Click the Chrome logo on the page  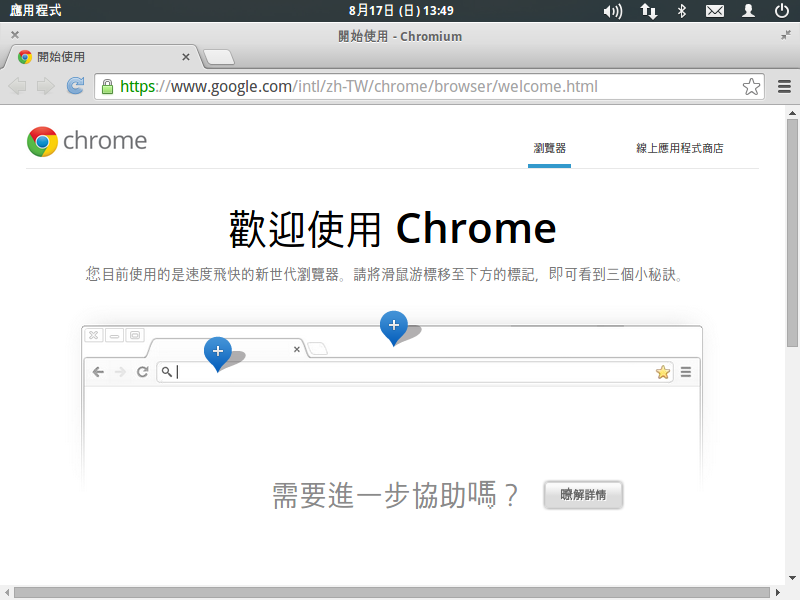[87, 141]
